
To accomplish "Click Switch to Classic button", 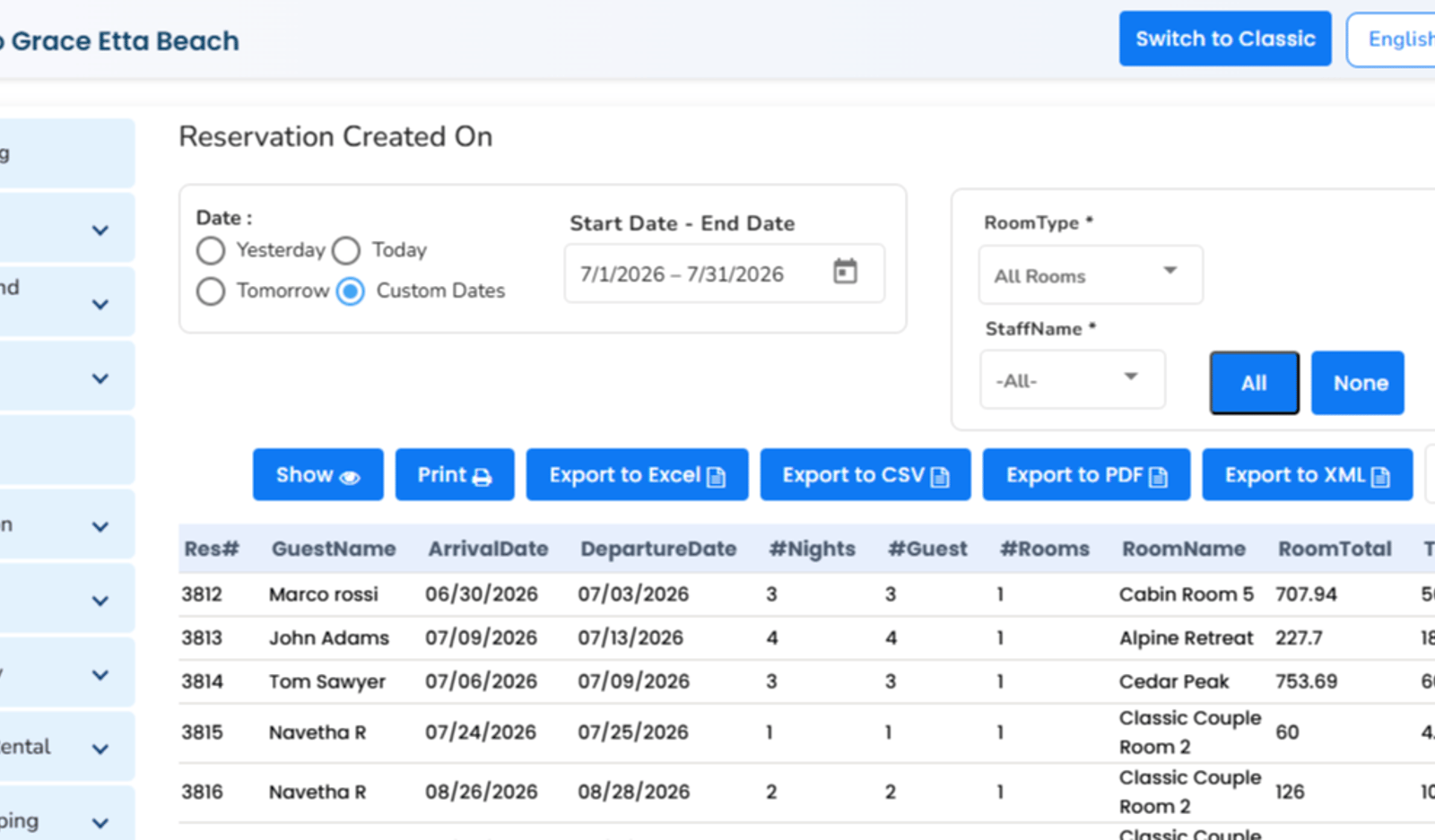I will [x=1225, y=39].
